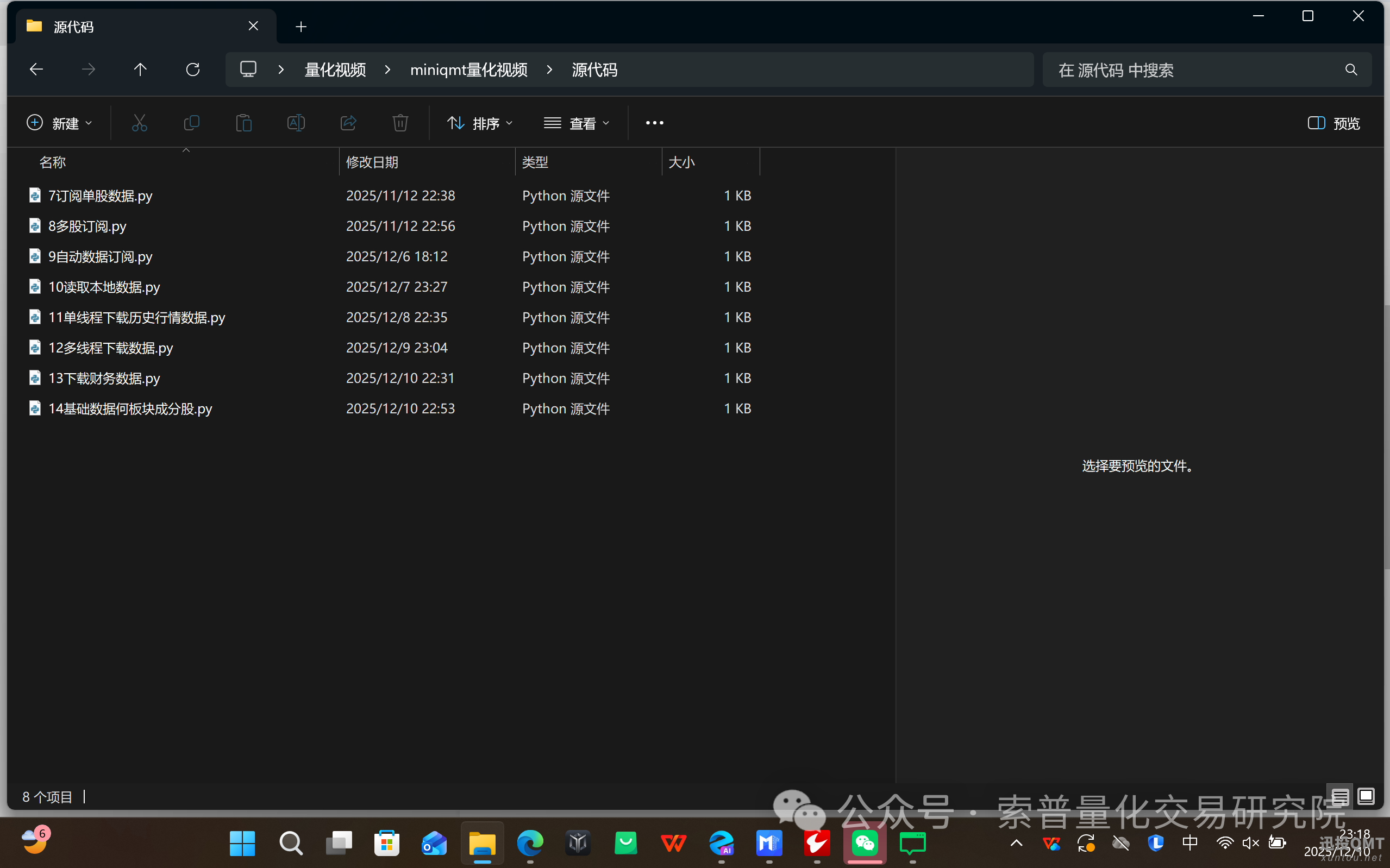Open WeChat from the taskbar
1390x868 pixels.
pyautogui.click(x=864, y=844)
